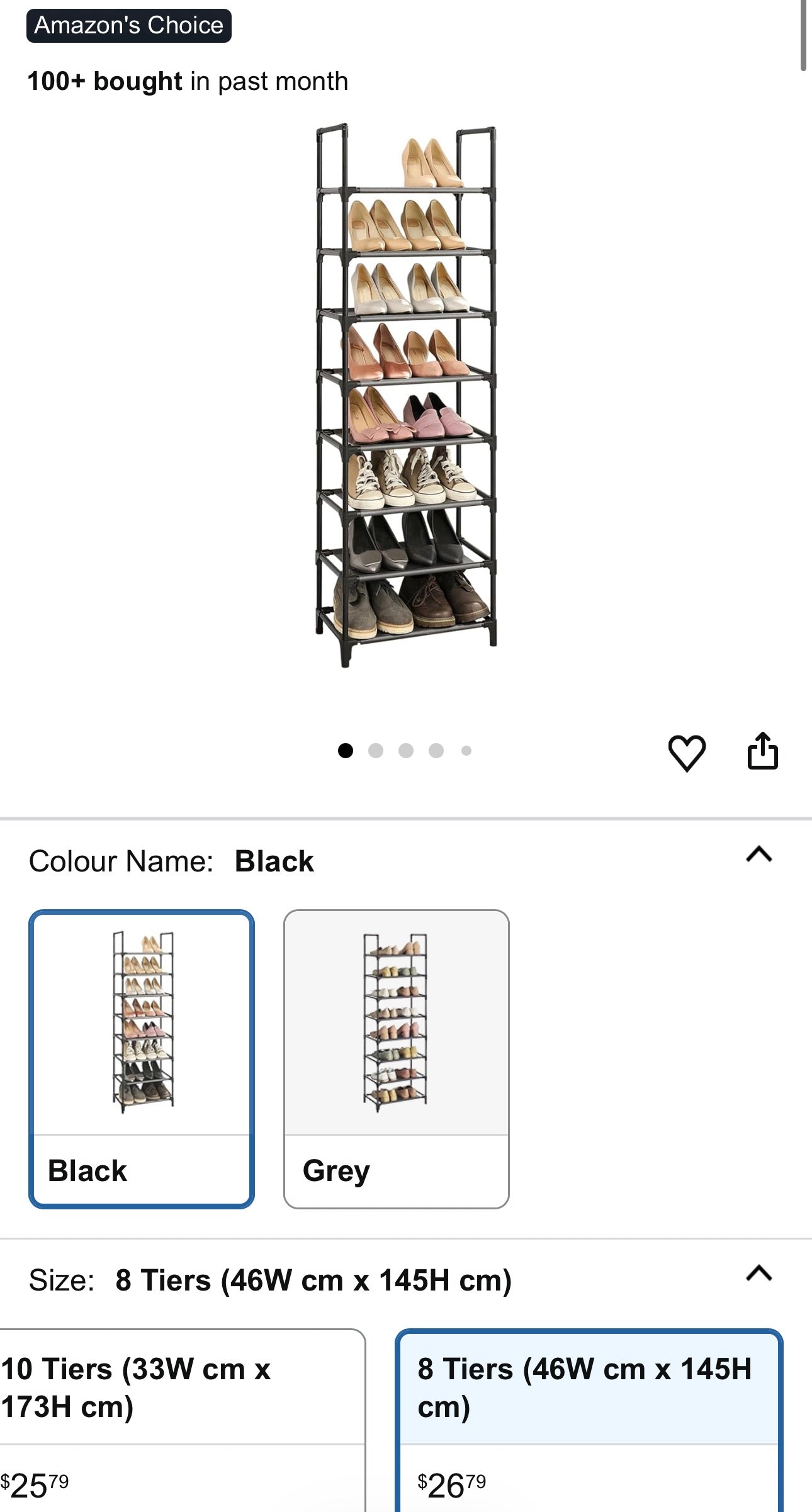The image size is (812, 1512).
Task: Tap the Amazon's Choice badge
Action: coord(128,25)
